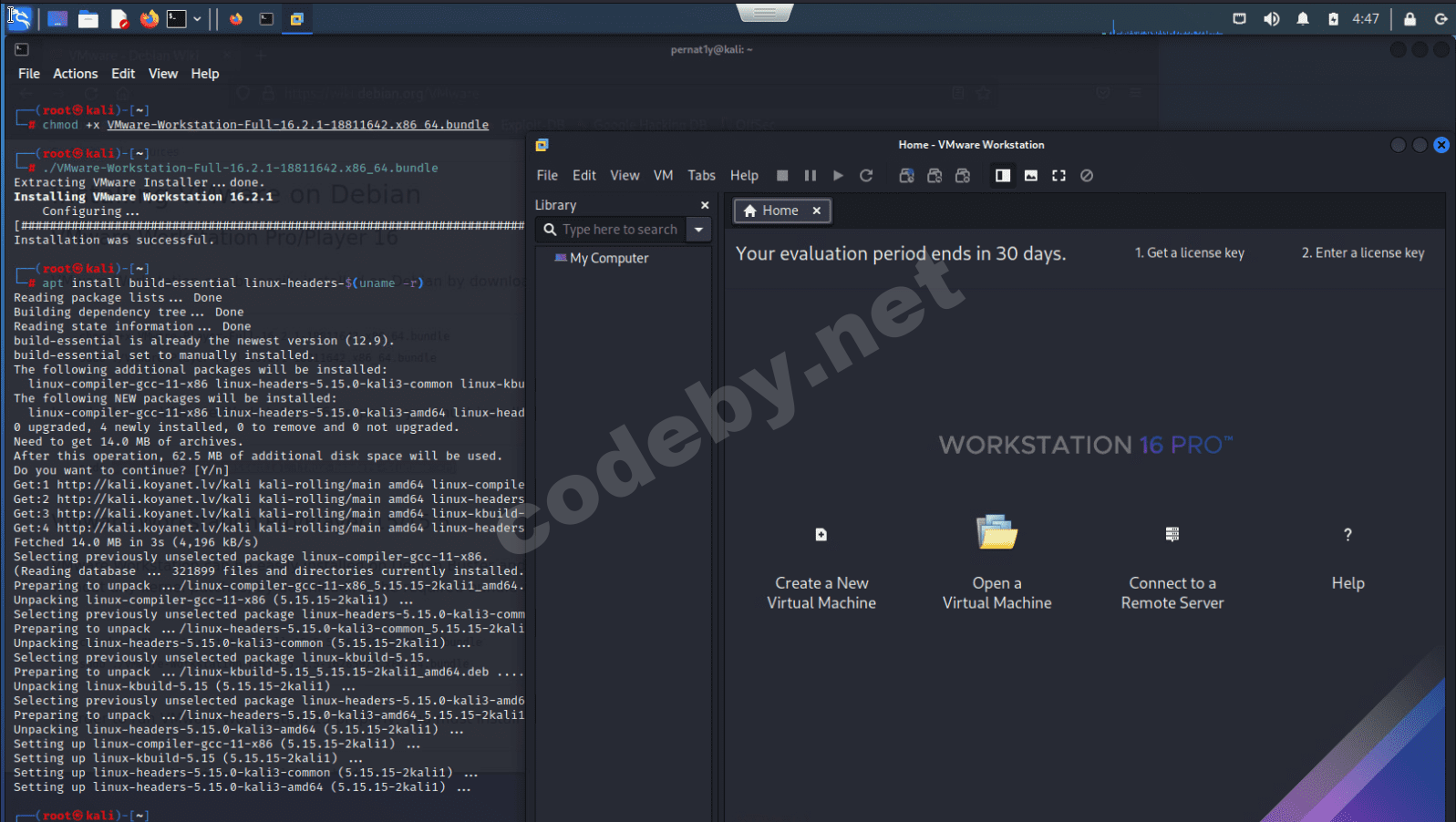Click Connect to a Remote Server icon
The width and height of the screenshot is (1456, 822).
click(1172, 535)
